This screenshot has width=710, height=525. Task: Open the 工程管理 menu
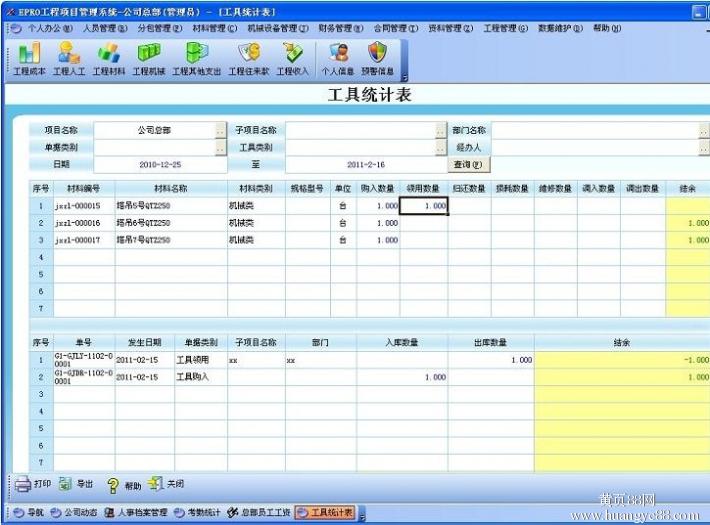point(505,28)
